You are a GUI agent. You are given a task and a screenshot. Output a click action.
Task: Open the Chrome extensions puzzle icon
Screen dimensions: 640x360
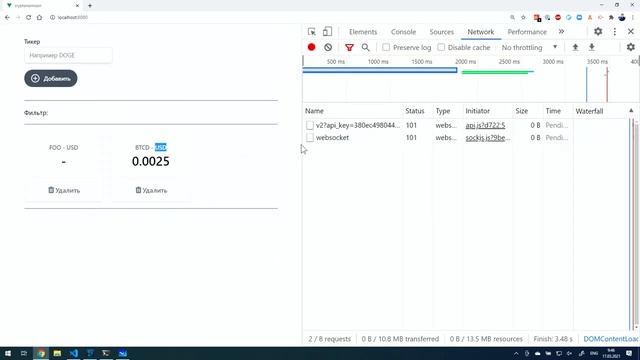tap(611, 18)
